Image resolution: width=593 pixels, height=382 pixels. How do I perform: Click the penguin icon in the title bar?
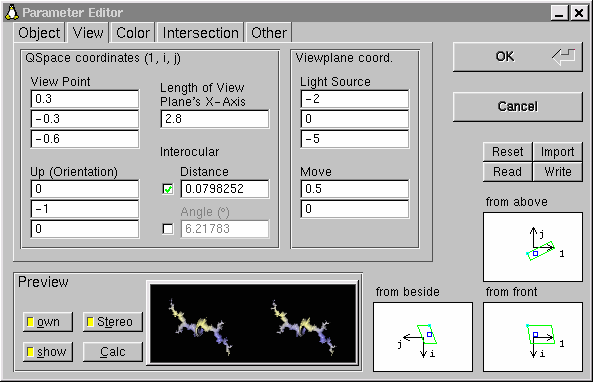12,12
